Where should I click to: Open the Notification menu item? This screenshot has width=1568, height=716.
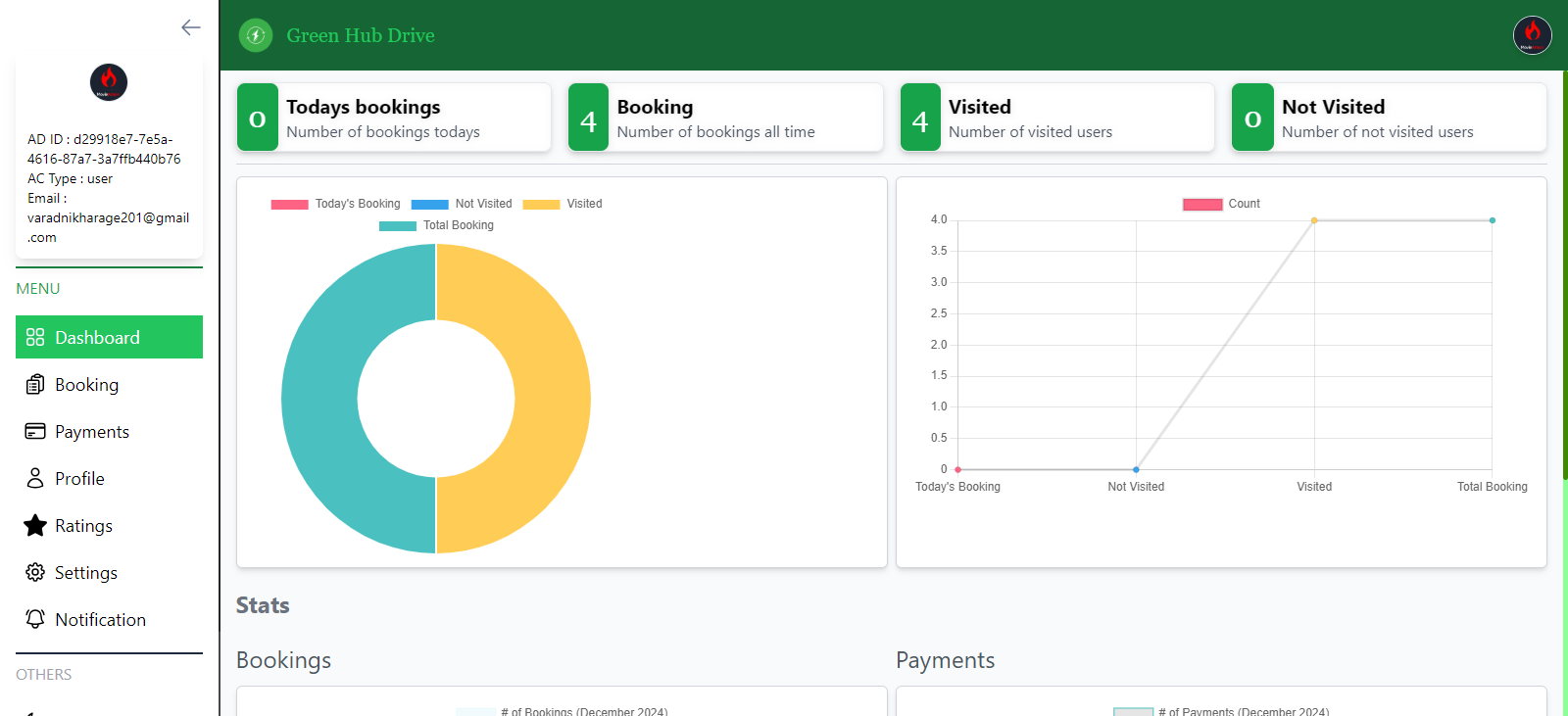tap(109, 619)
